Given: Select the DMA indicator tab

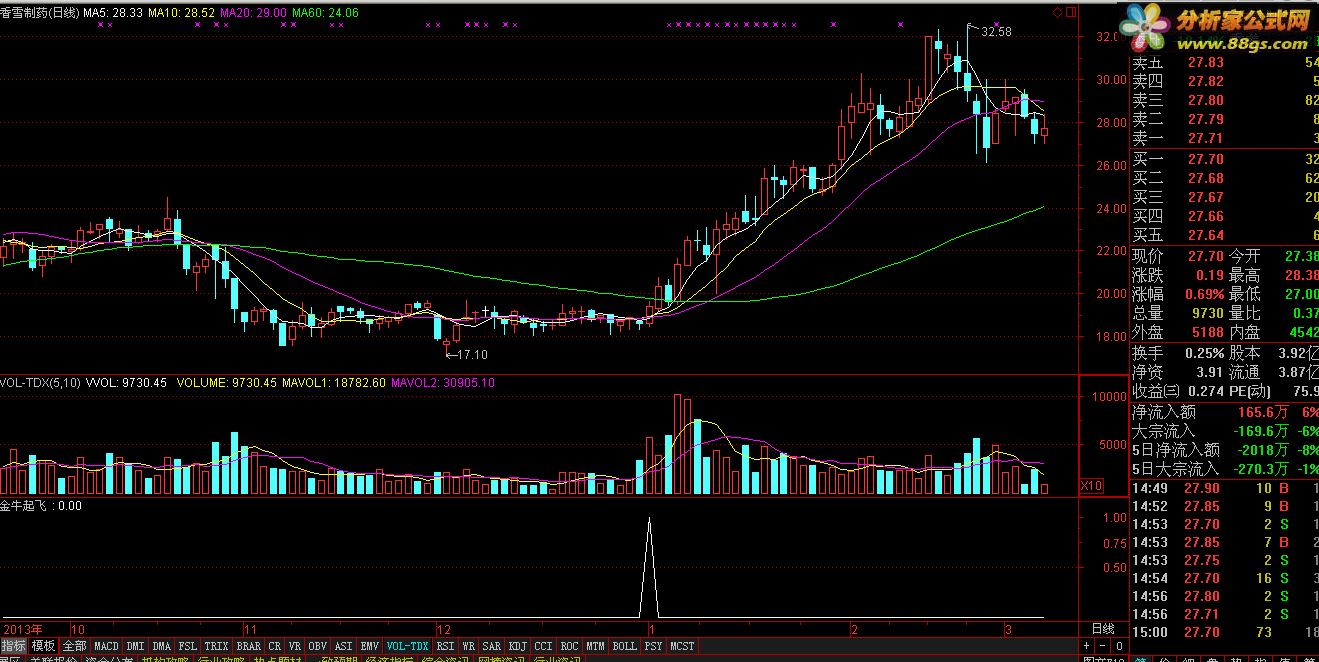Looking at the screenshot, I should [x=161, y=646].
